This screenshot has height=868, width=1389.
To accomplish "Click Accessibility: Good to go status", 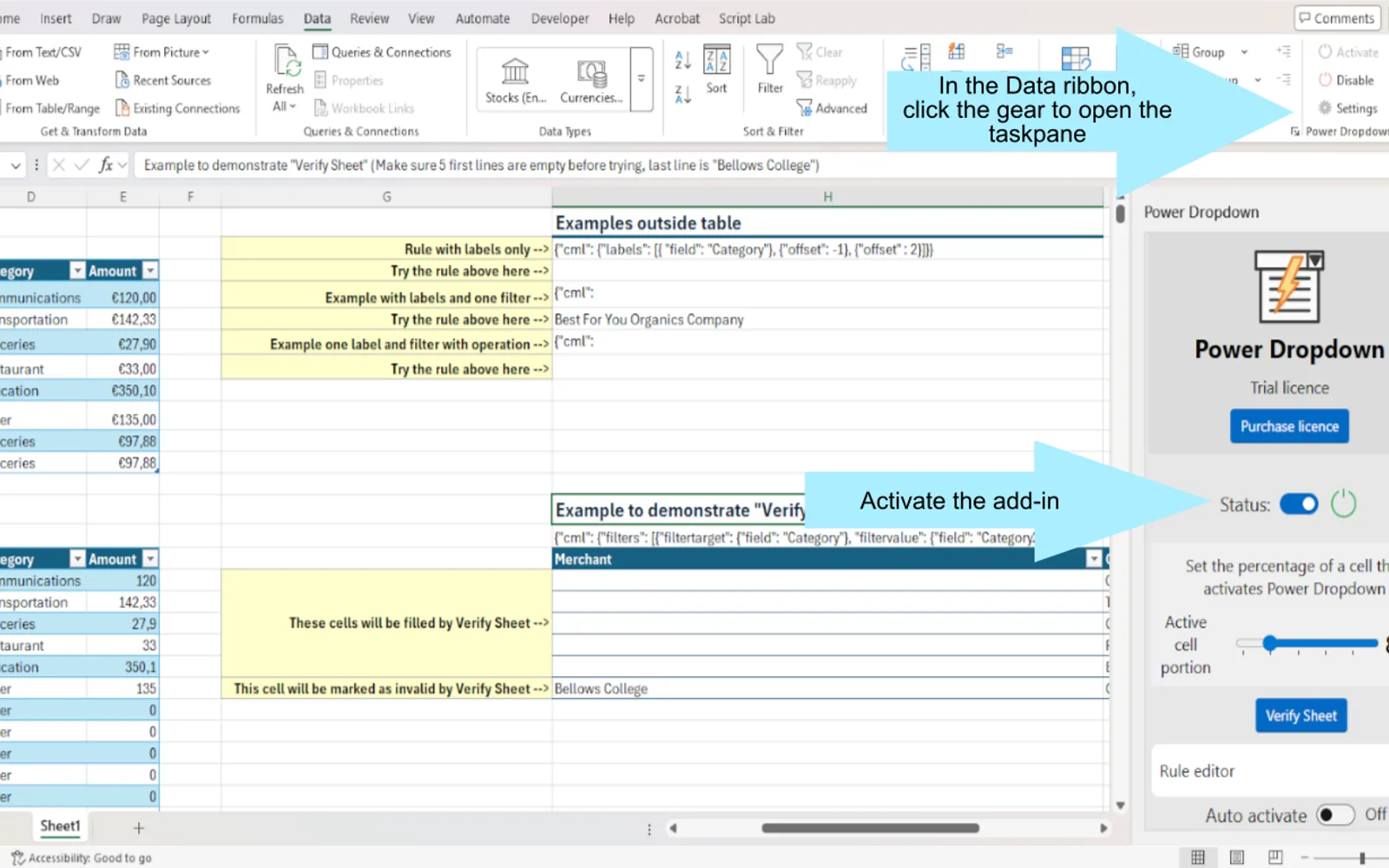I will (81, 858).
